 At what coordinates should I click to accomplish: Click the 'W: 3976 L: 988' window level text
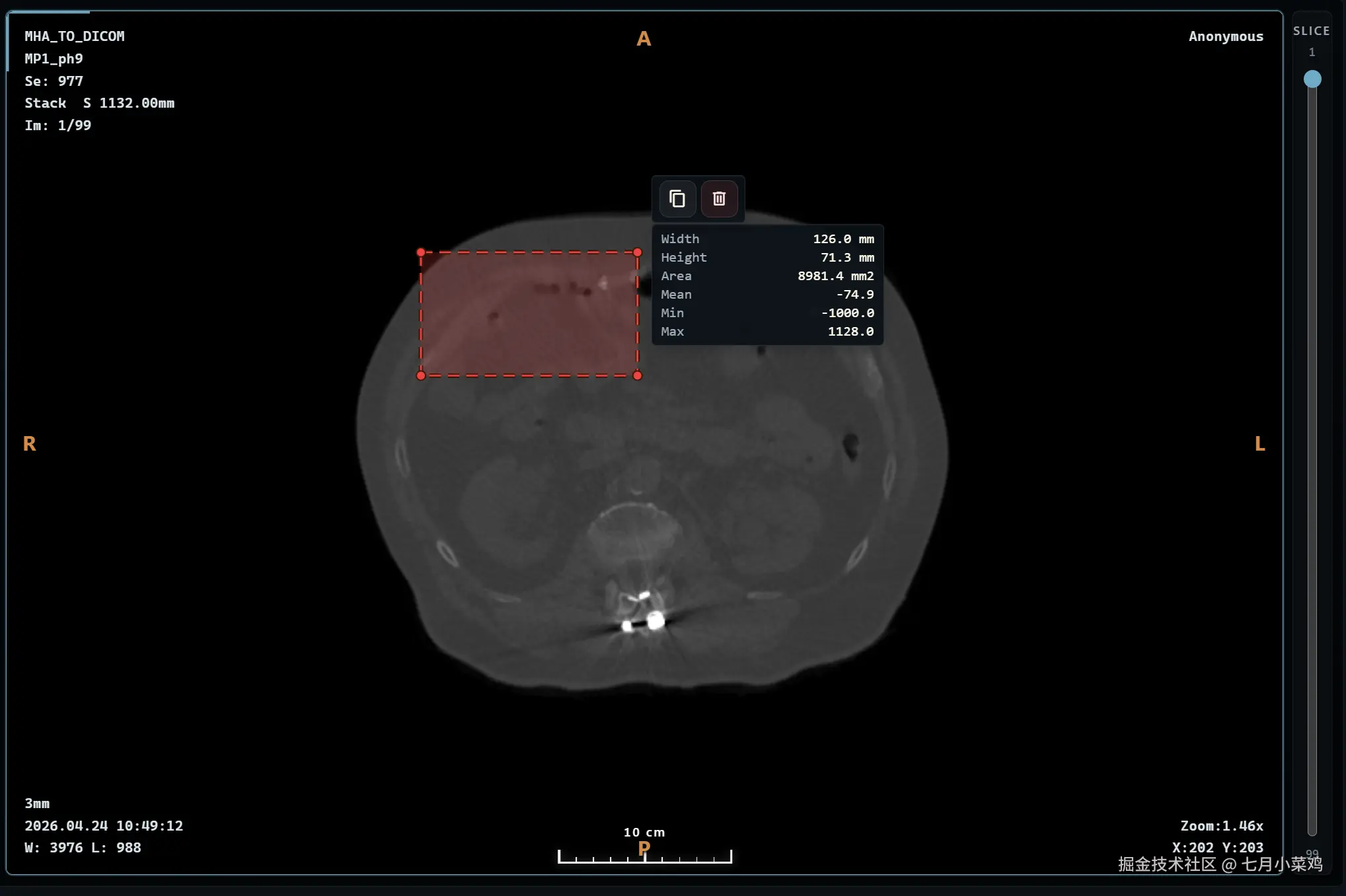(x=83, y=848)
